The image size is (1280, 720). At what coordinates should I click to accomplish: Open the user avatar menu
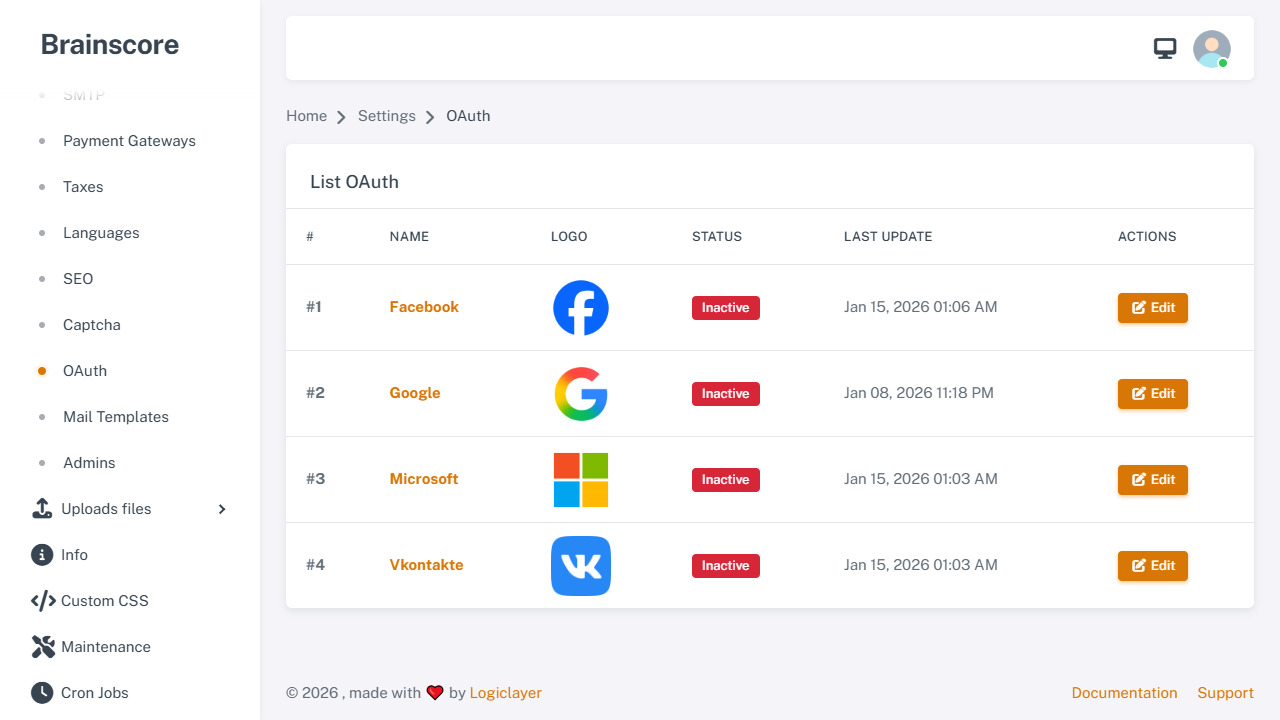click(x=1212, y=48)
